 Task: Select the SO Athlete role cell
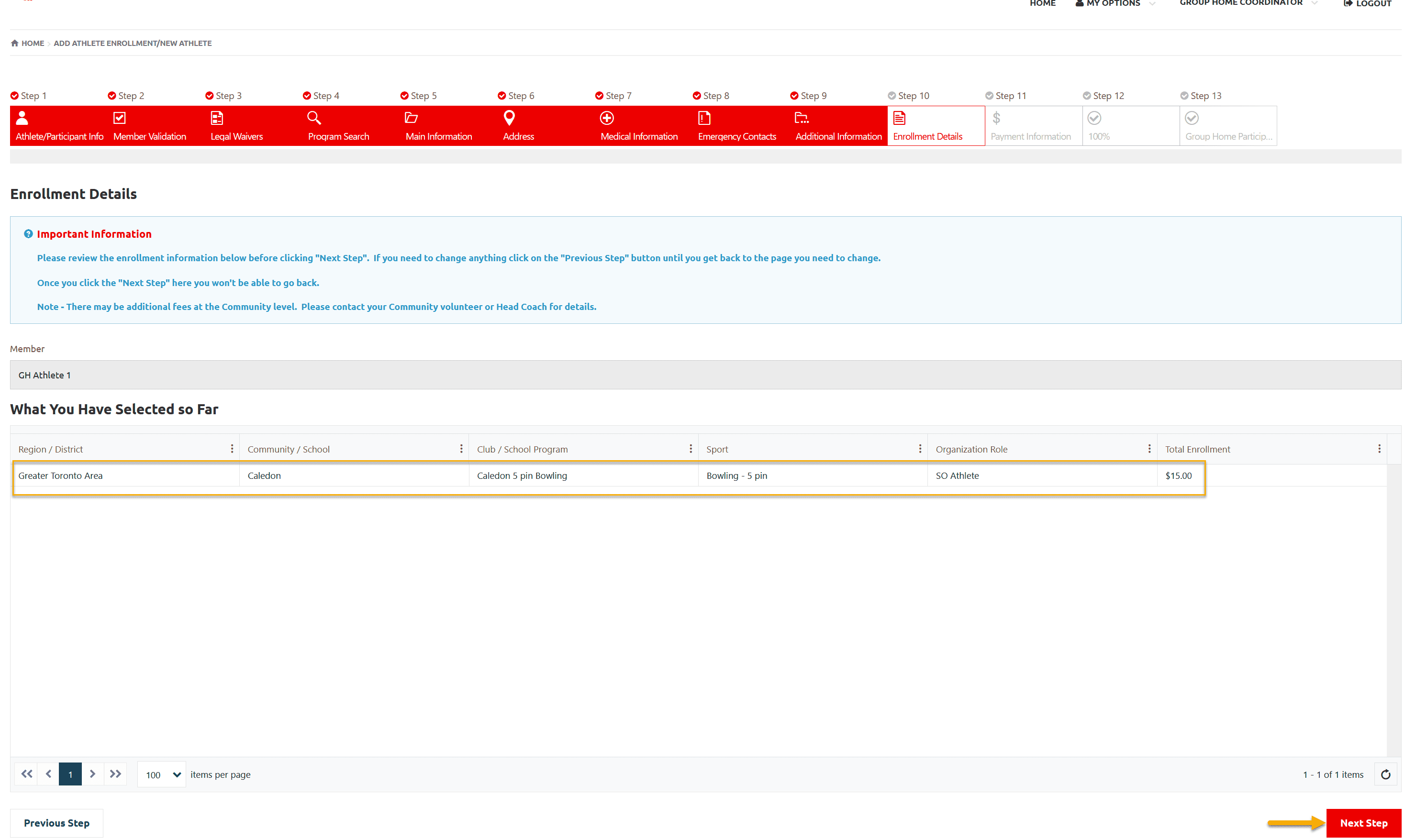(x=1042, y=475)
